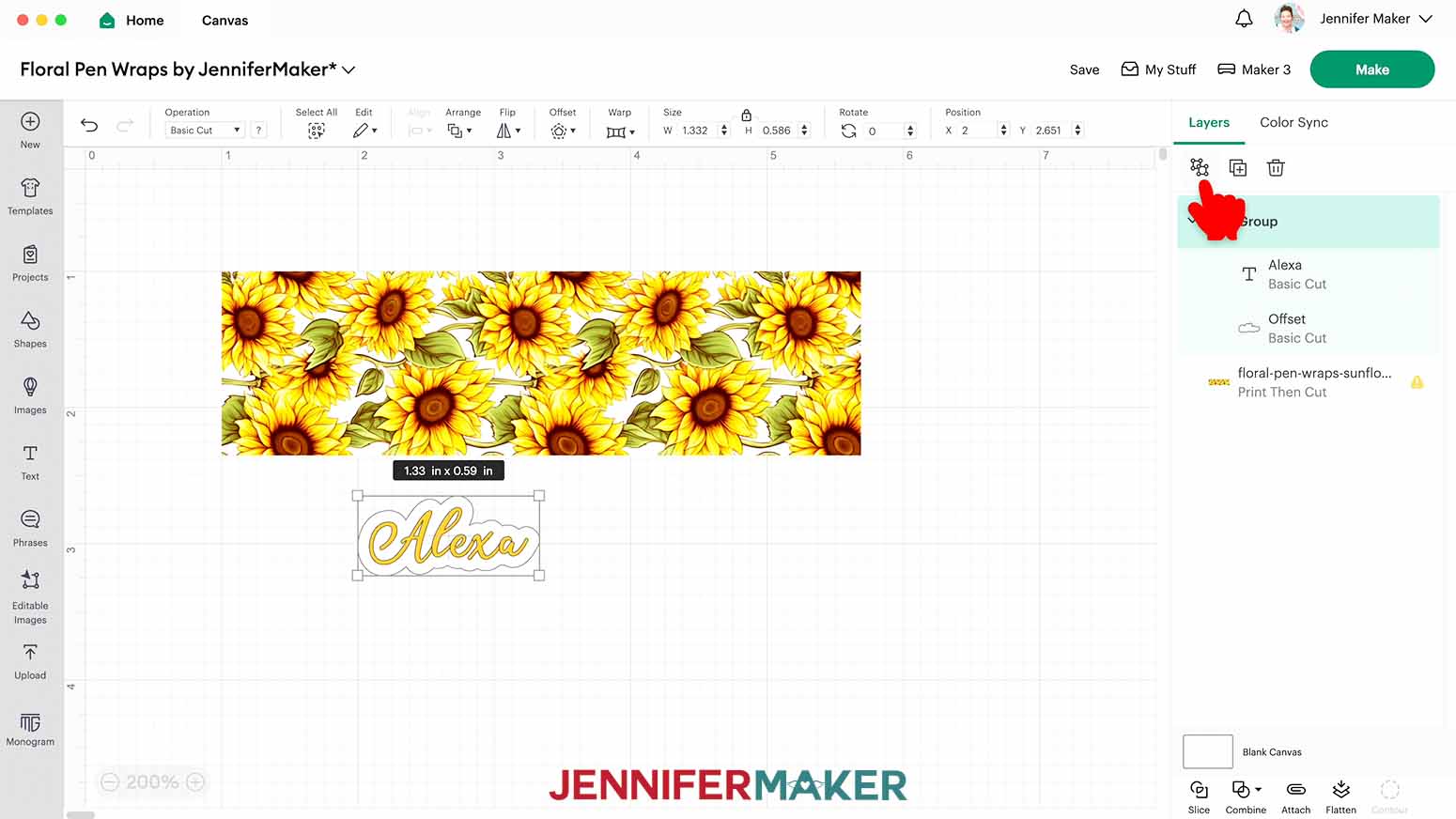Click the Rotate value field
The height and width of the screenshot is (819, 1456).
883,131
